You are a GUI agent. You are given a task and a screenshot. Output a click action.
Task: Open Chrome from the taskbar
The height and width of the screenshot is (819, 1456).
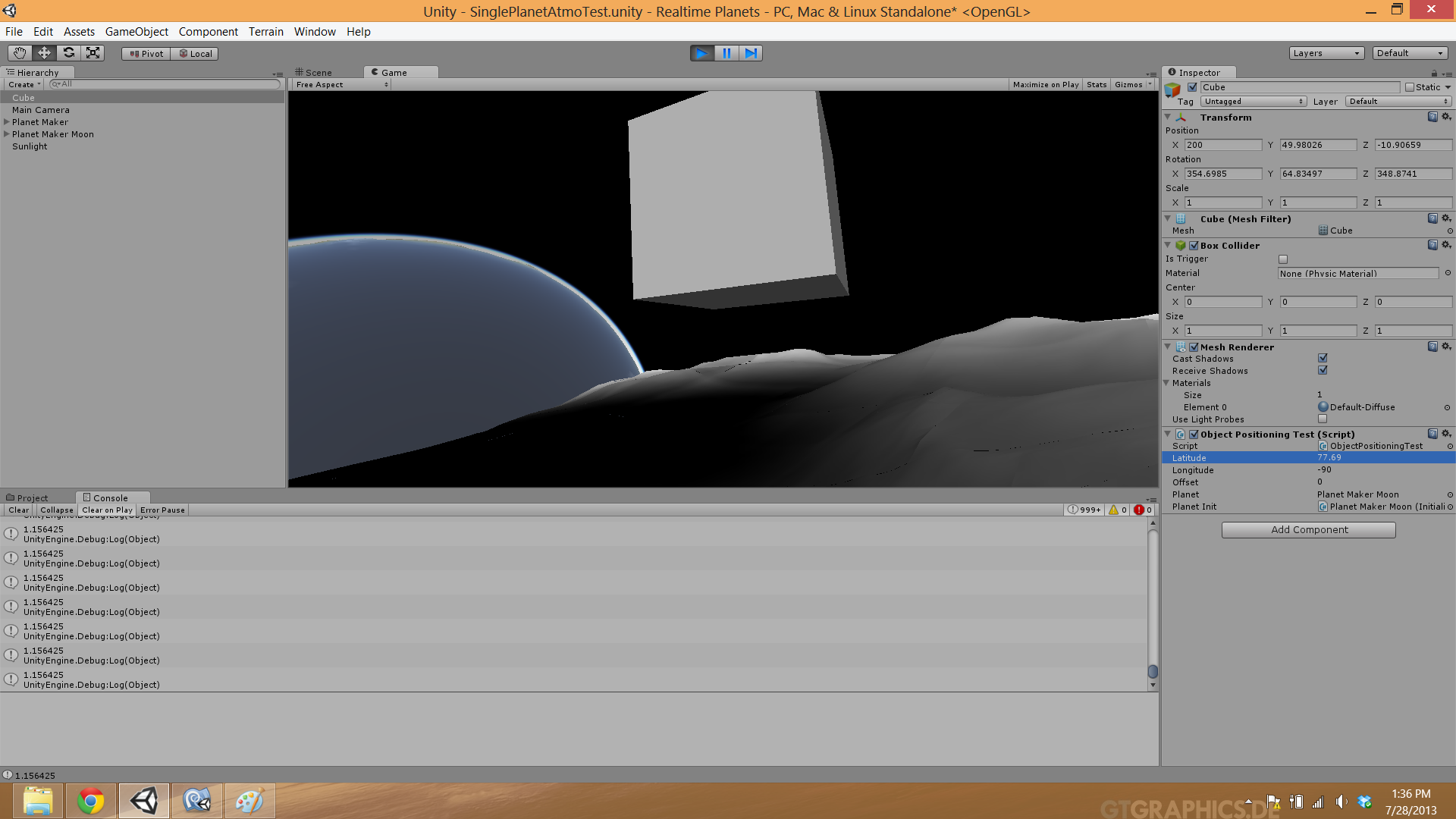click(91, 801)
